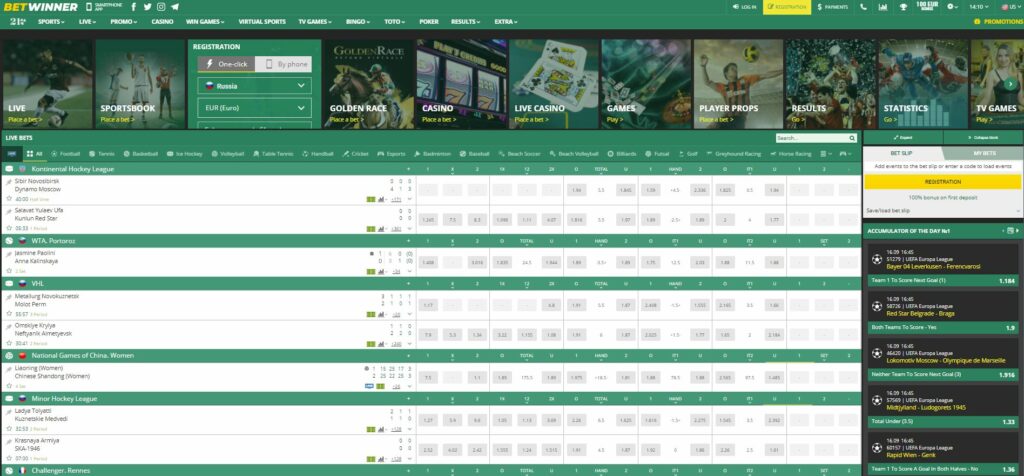The height and width of the screenshot is (476, 1024).
Task: Filter live bets by Esports
Action: pos(391,154)
